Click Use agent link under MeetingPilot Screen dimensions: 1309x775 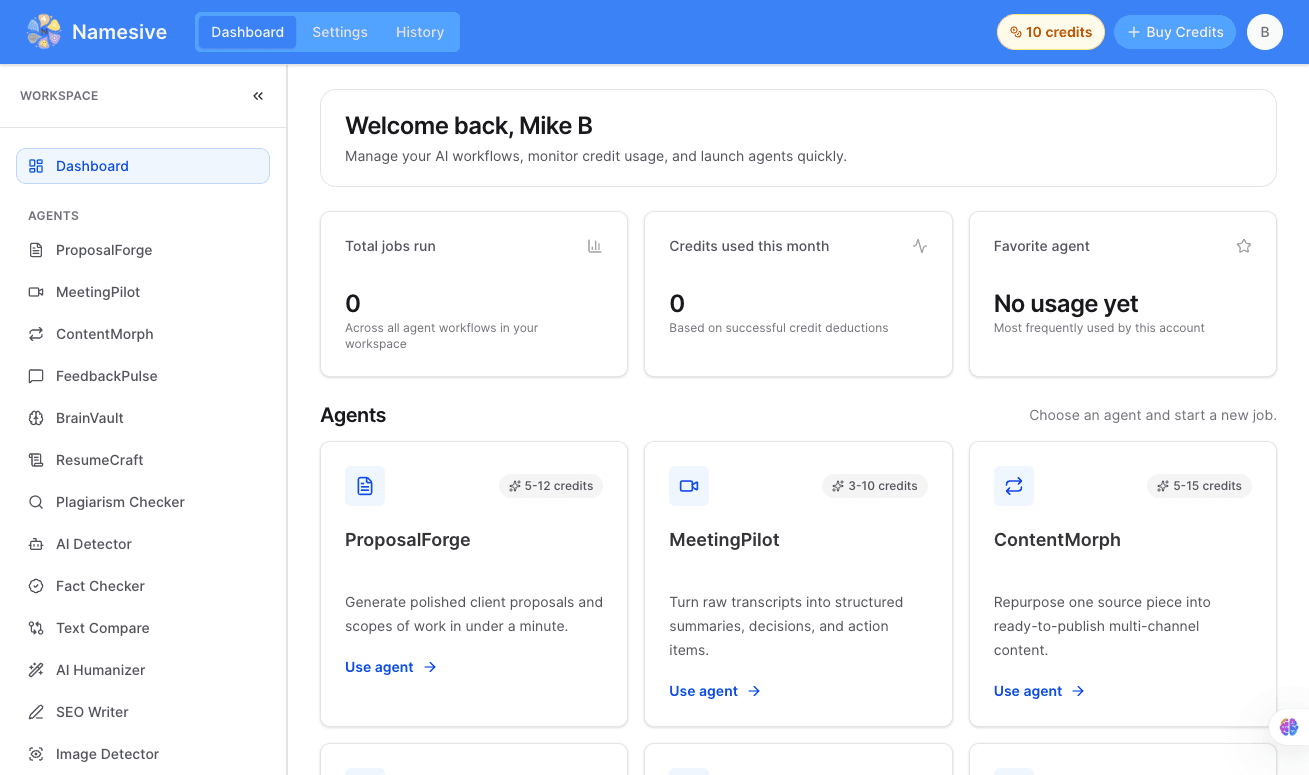[714, 691]
